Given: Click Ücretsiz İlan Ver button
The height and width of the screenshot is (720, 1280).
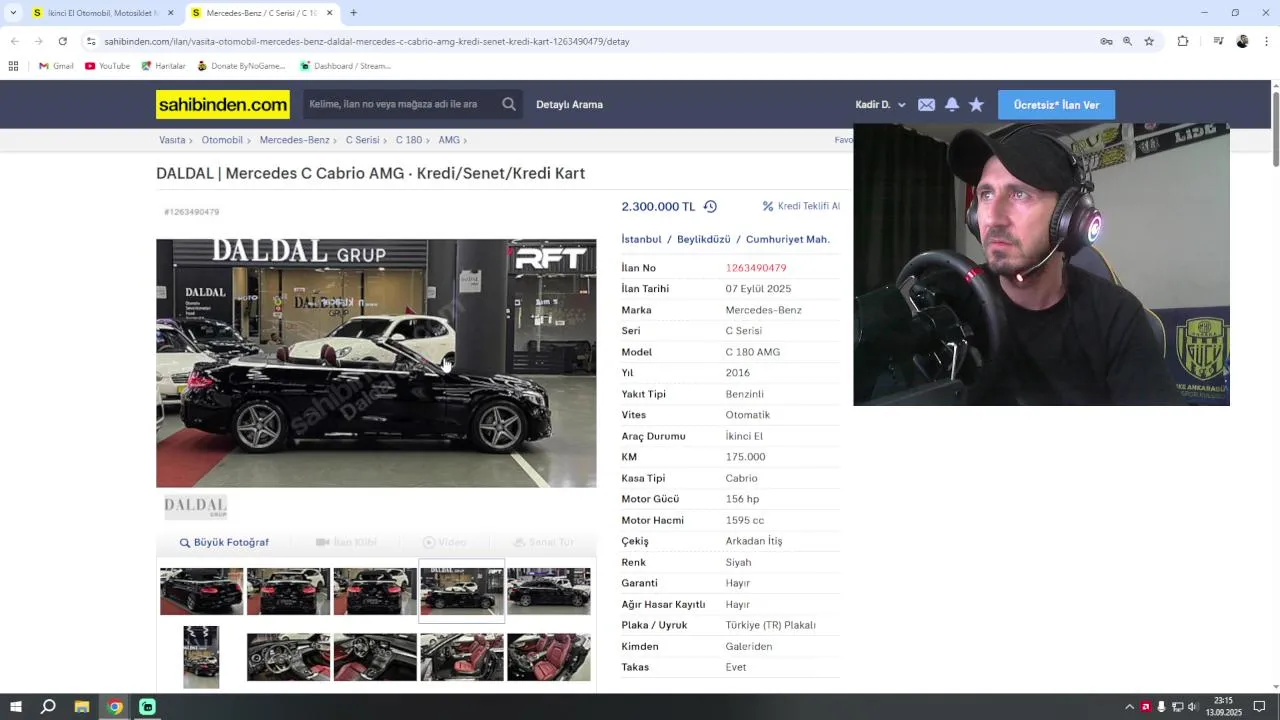Looking at the screenshot, I should (1056, 105).
